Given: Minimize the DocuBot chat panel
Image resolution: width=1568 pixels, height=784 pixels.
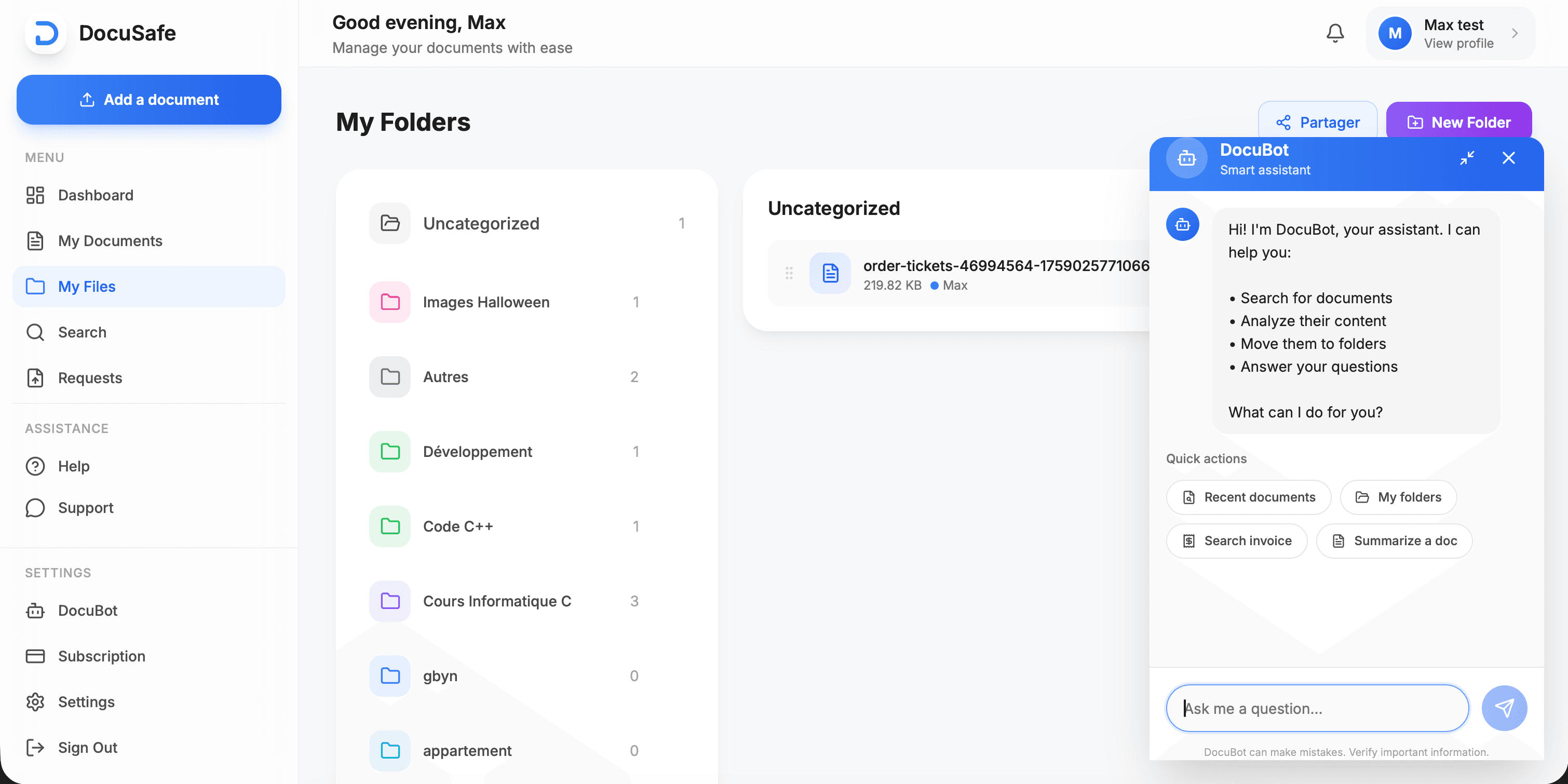Looking at the screenshot, I should pyautogui.click(x=1467, y=158).
